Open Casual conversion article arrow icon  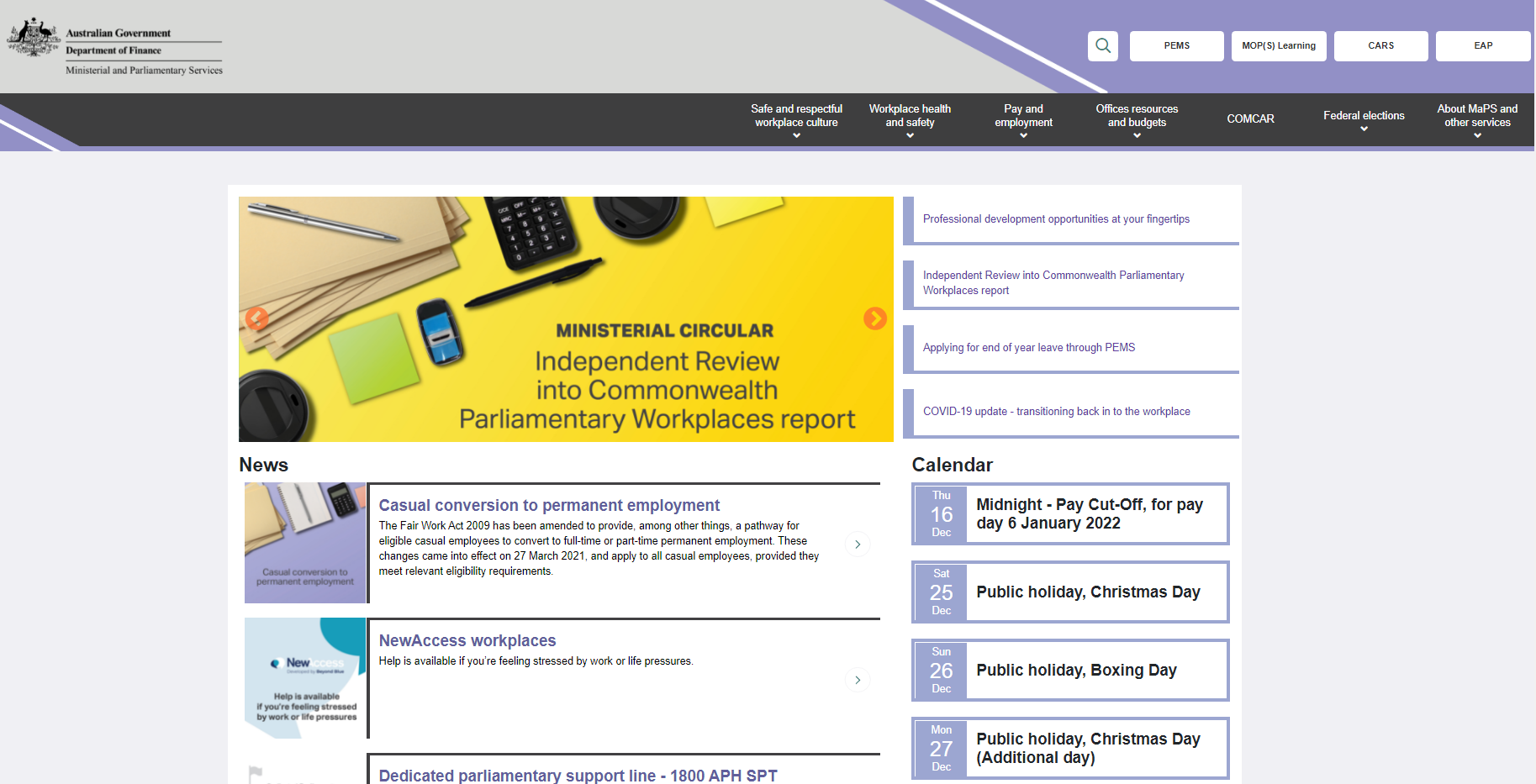(x=857, y=545)
